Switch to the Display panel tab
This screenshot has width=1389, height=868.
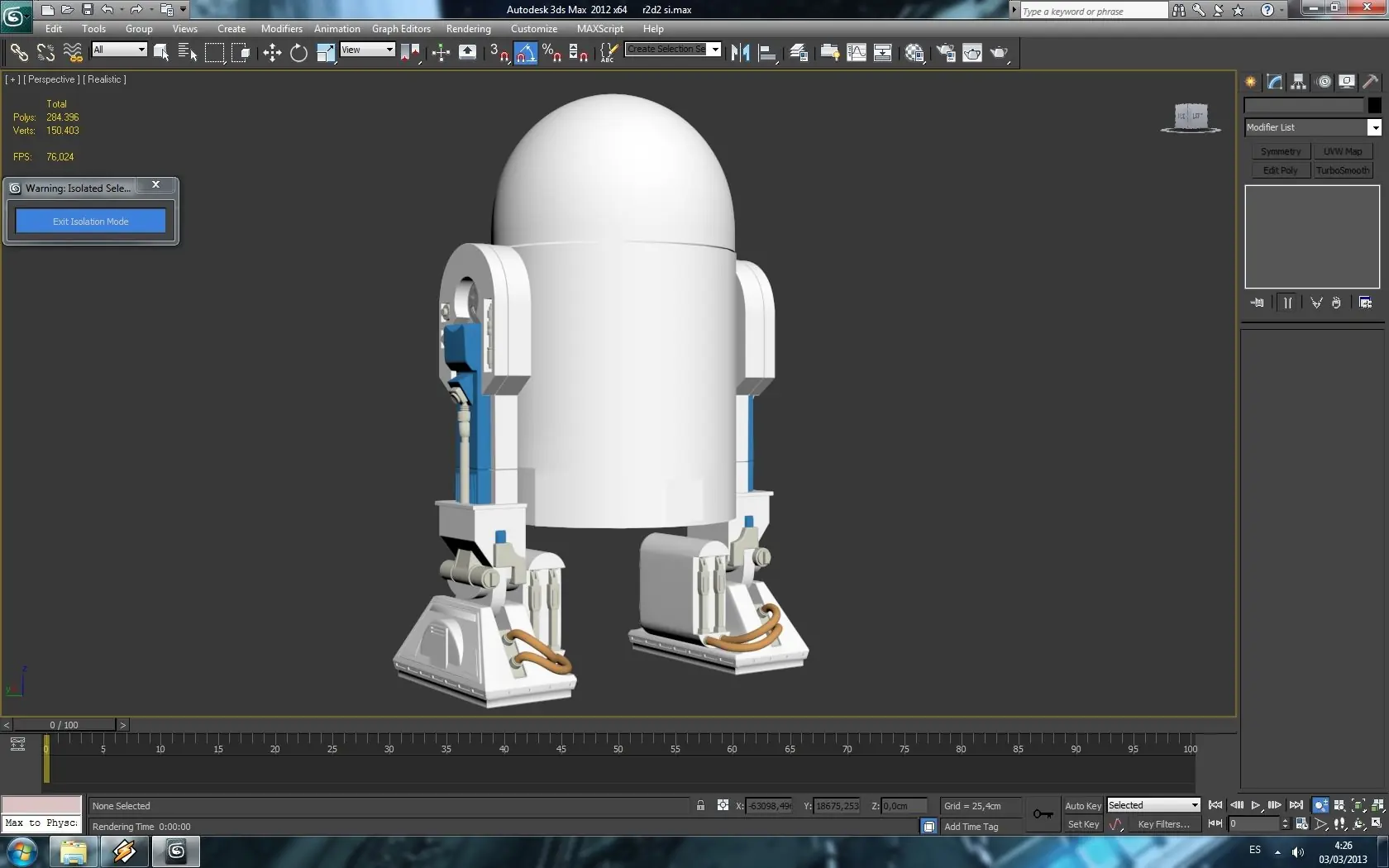point(1348,82)
